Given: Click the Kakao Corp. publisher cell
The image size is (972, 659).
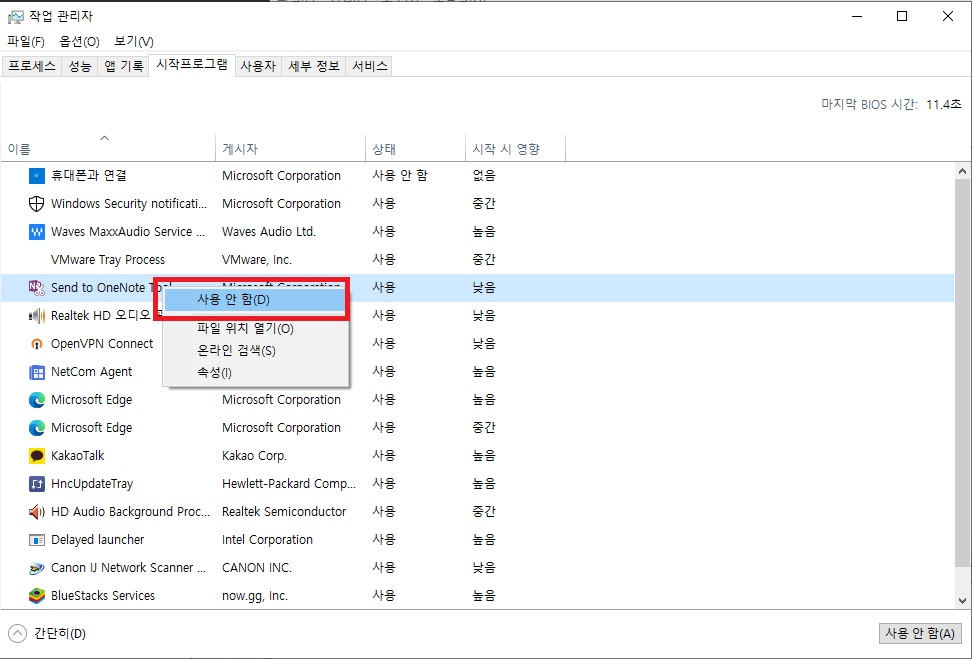Looking at the screenshot, I should (254, 456).
